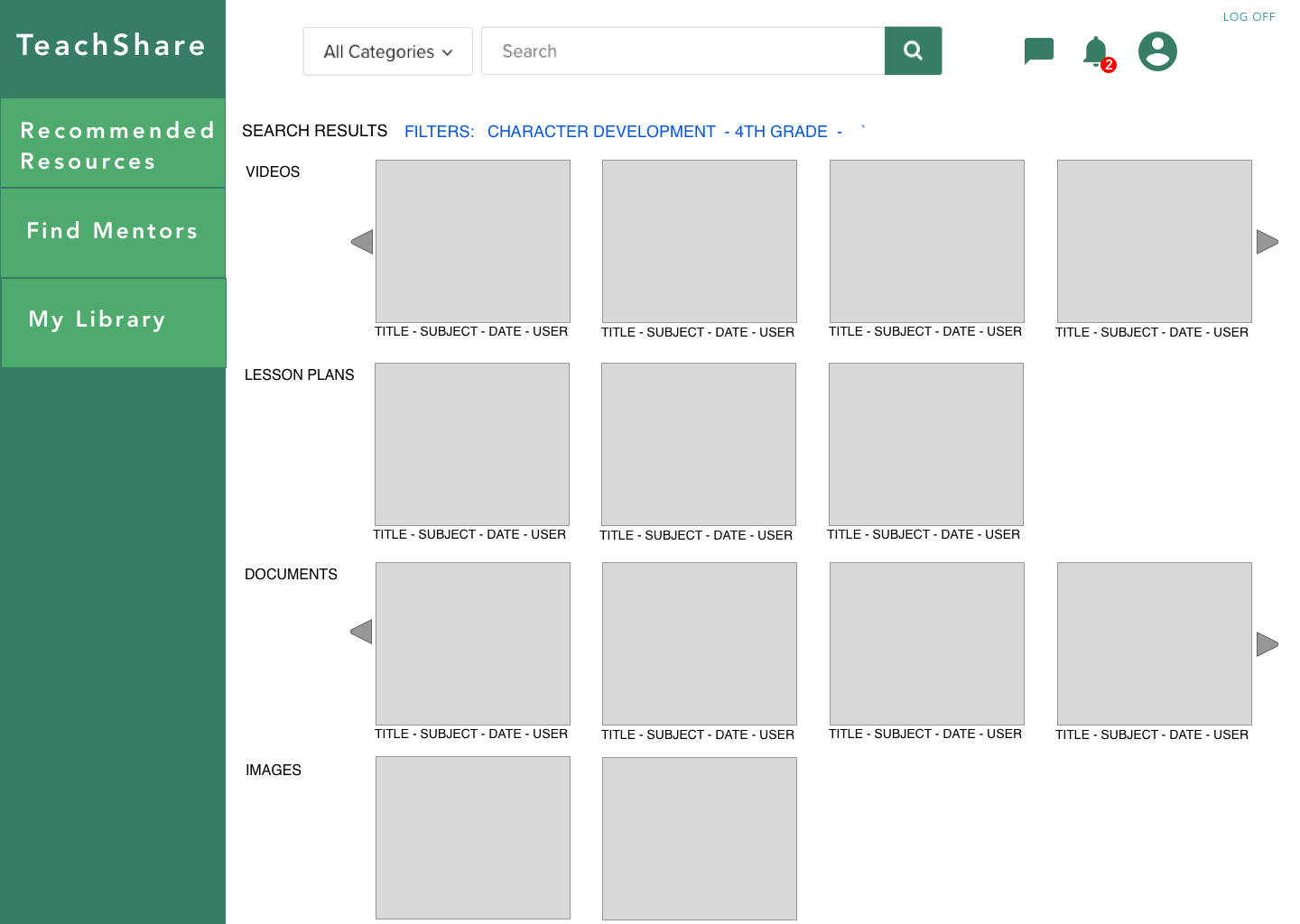Select the second image thumbnail

(700, 838)
